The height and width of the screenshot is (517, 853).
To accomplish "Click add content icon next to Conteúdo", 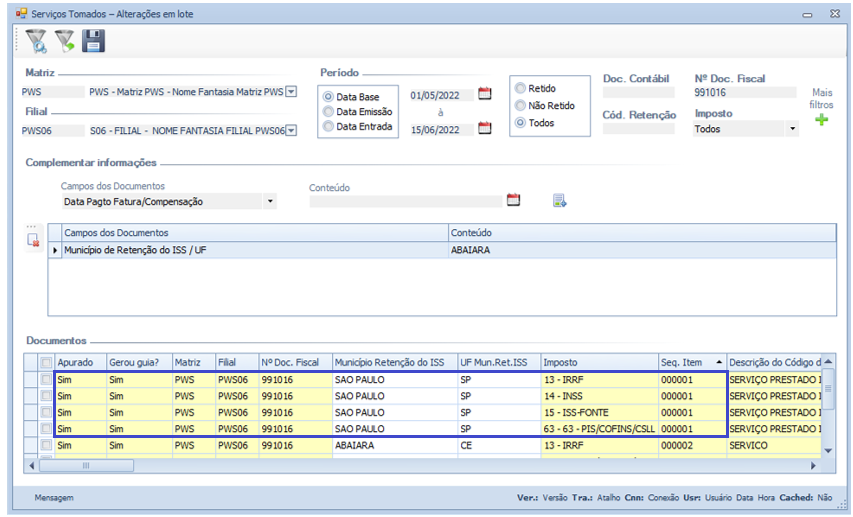I will (560, 200).
